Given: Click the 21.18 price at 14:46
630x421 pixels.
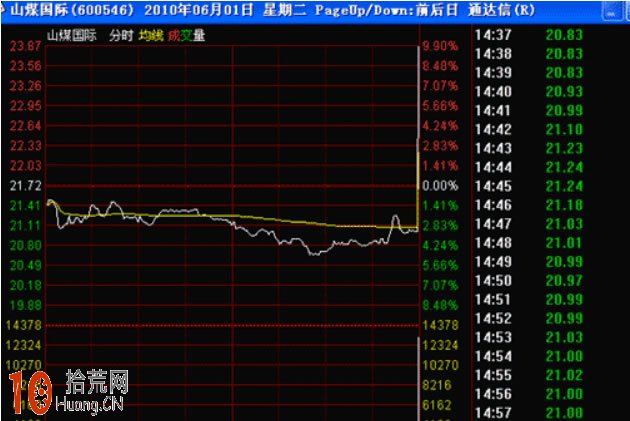Looking at the screenshot, I should pos(564,205).
